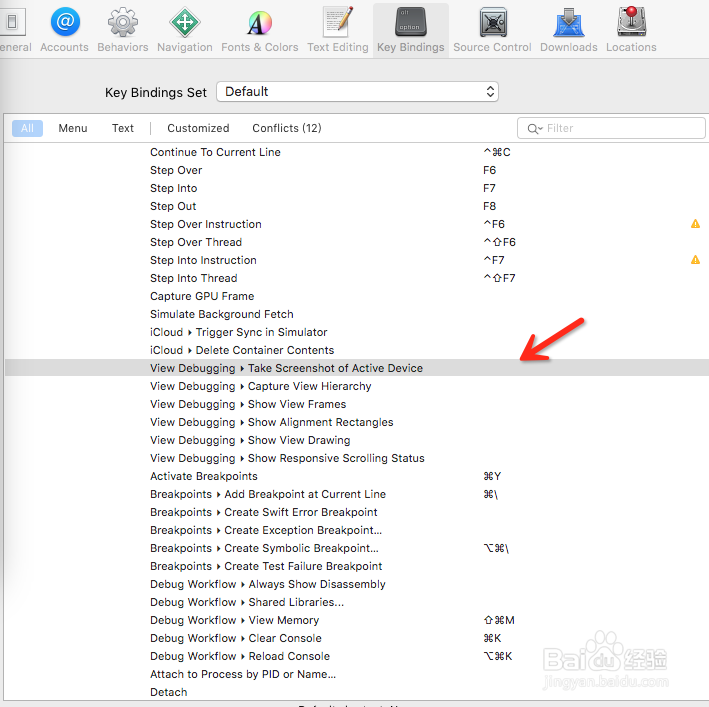
Task: Open the Source Control preferences pane
Action: (x=492, y=29)
